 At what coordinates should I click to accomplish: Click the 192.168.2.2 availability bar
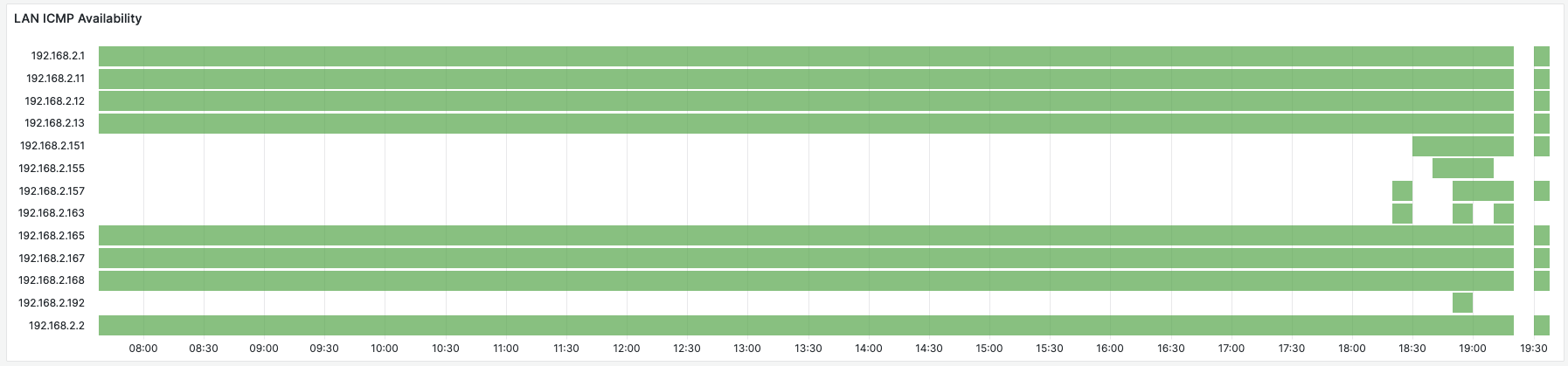point(806,325)
